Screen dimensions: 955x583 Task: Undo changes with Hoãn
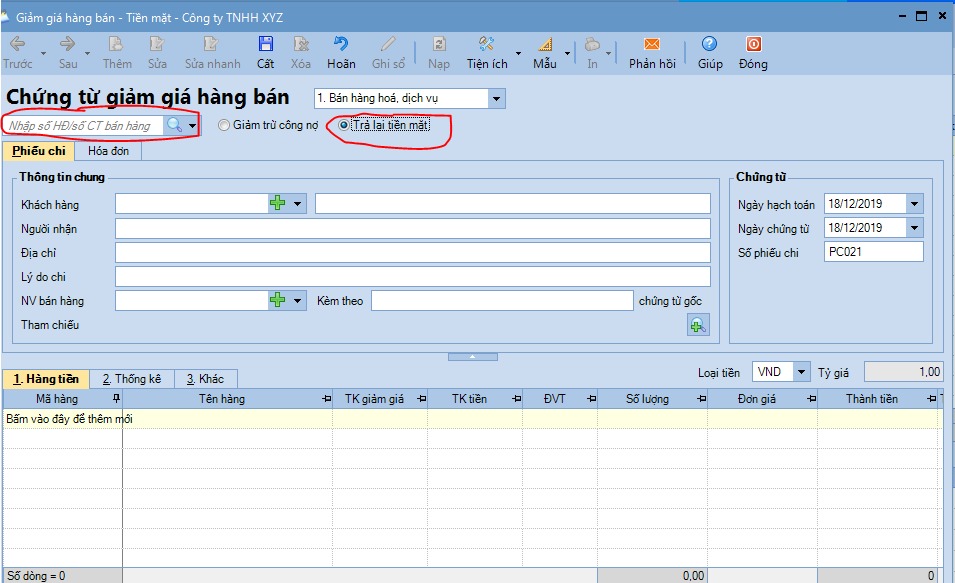click(341, 52)
